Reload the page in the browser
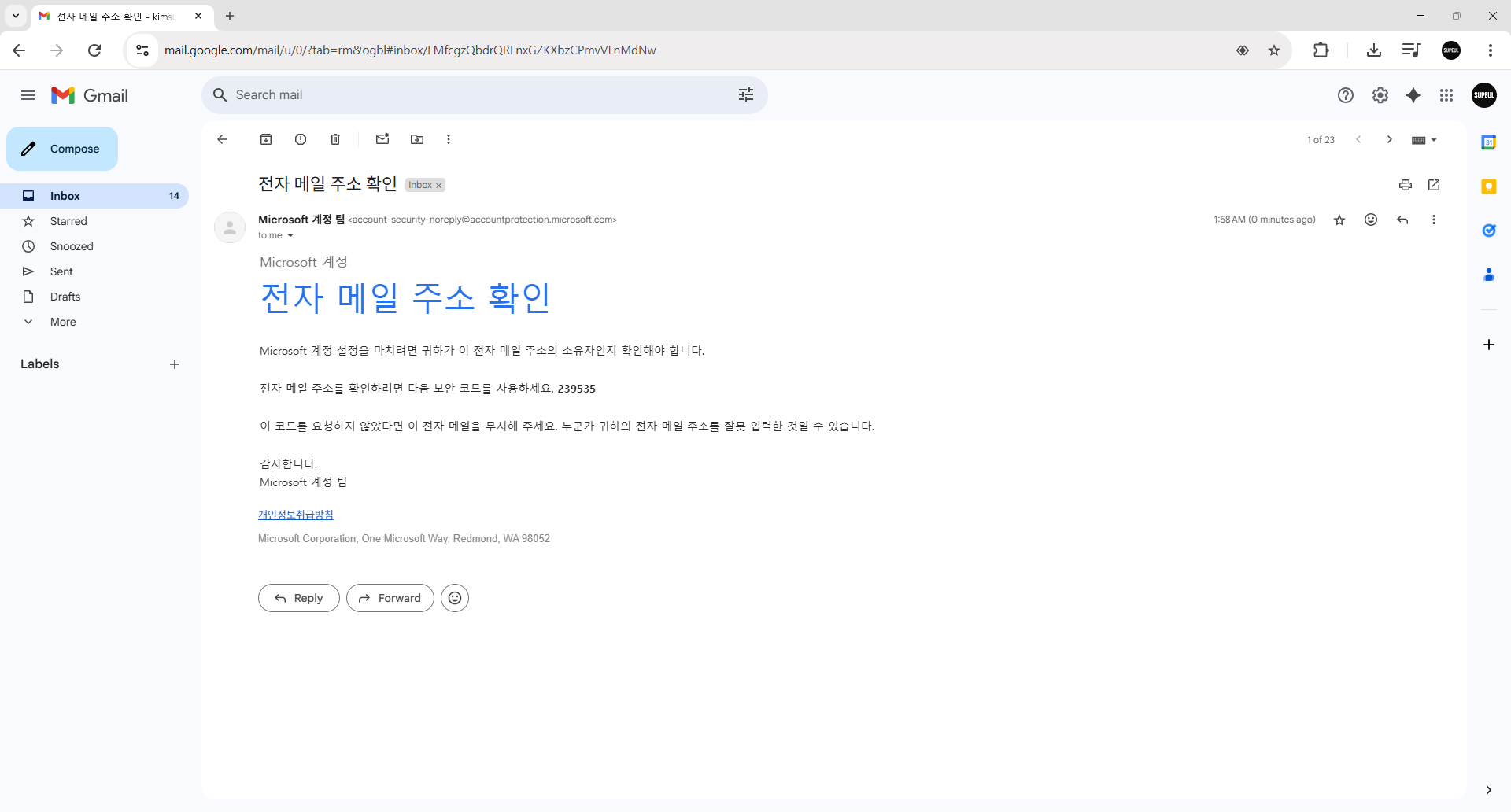This screenshot has height=812, width=1511. (x=94, y=50)
